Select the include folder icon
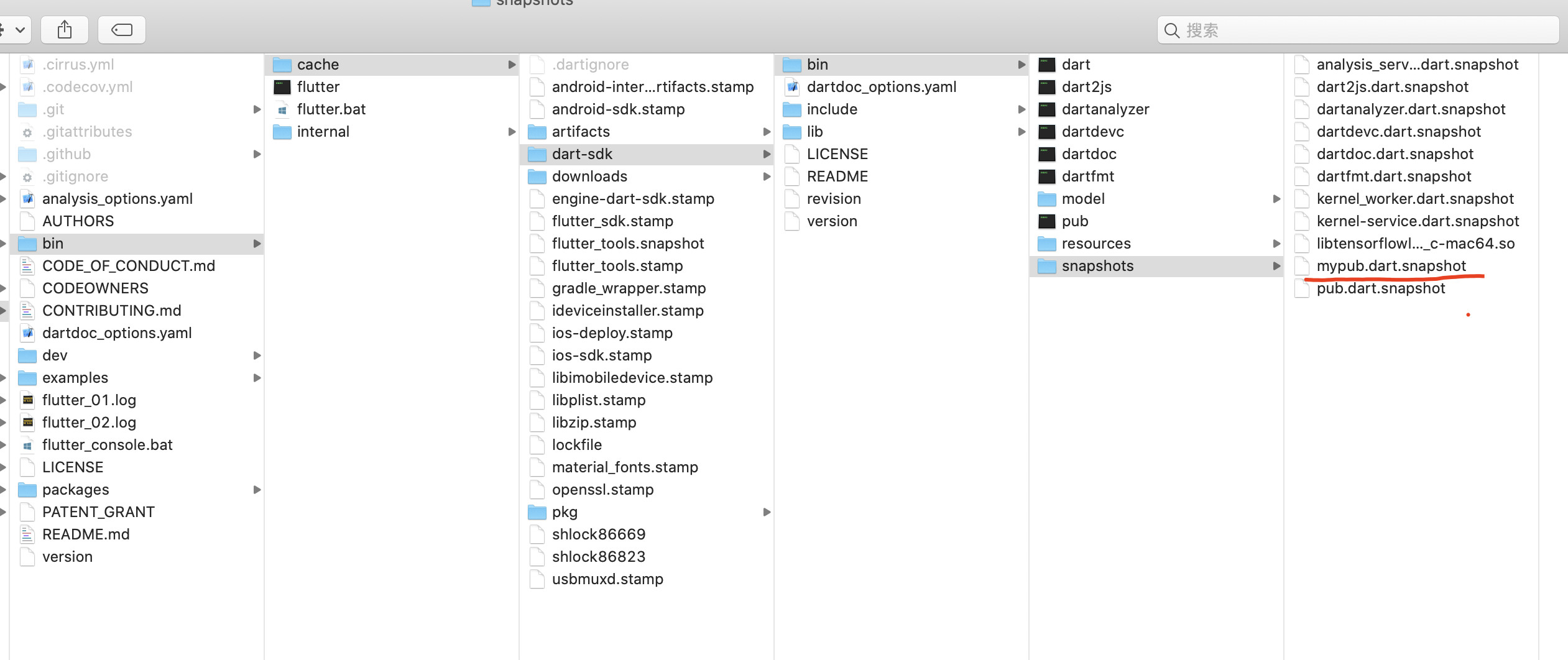The height and width of the screenshot is (660, 1568). [792, 109]
